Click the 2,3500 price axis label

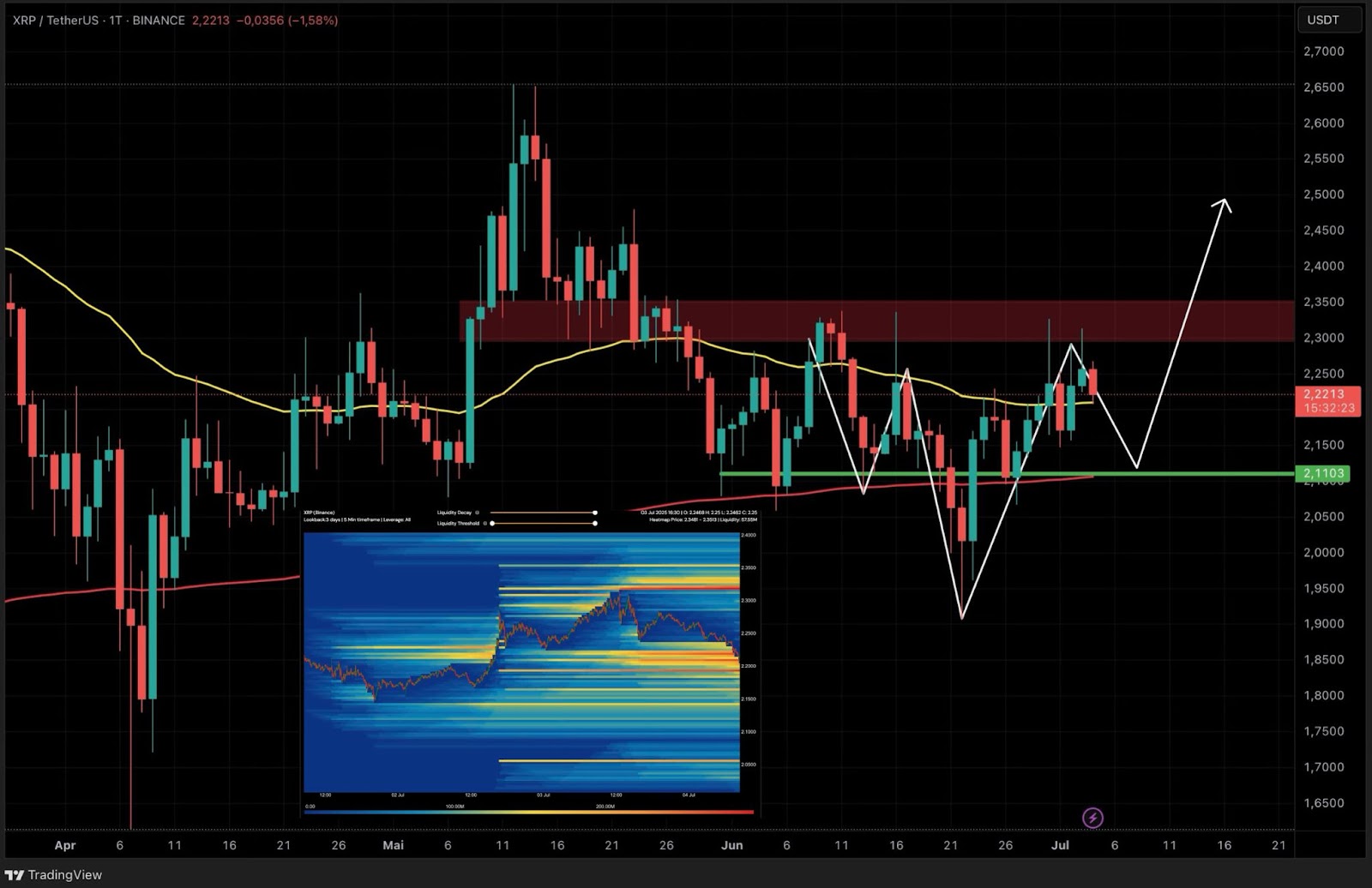pos(1323,302)
